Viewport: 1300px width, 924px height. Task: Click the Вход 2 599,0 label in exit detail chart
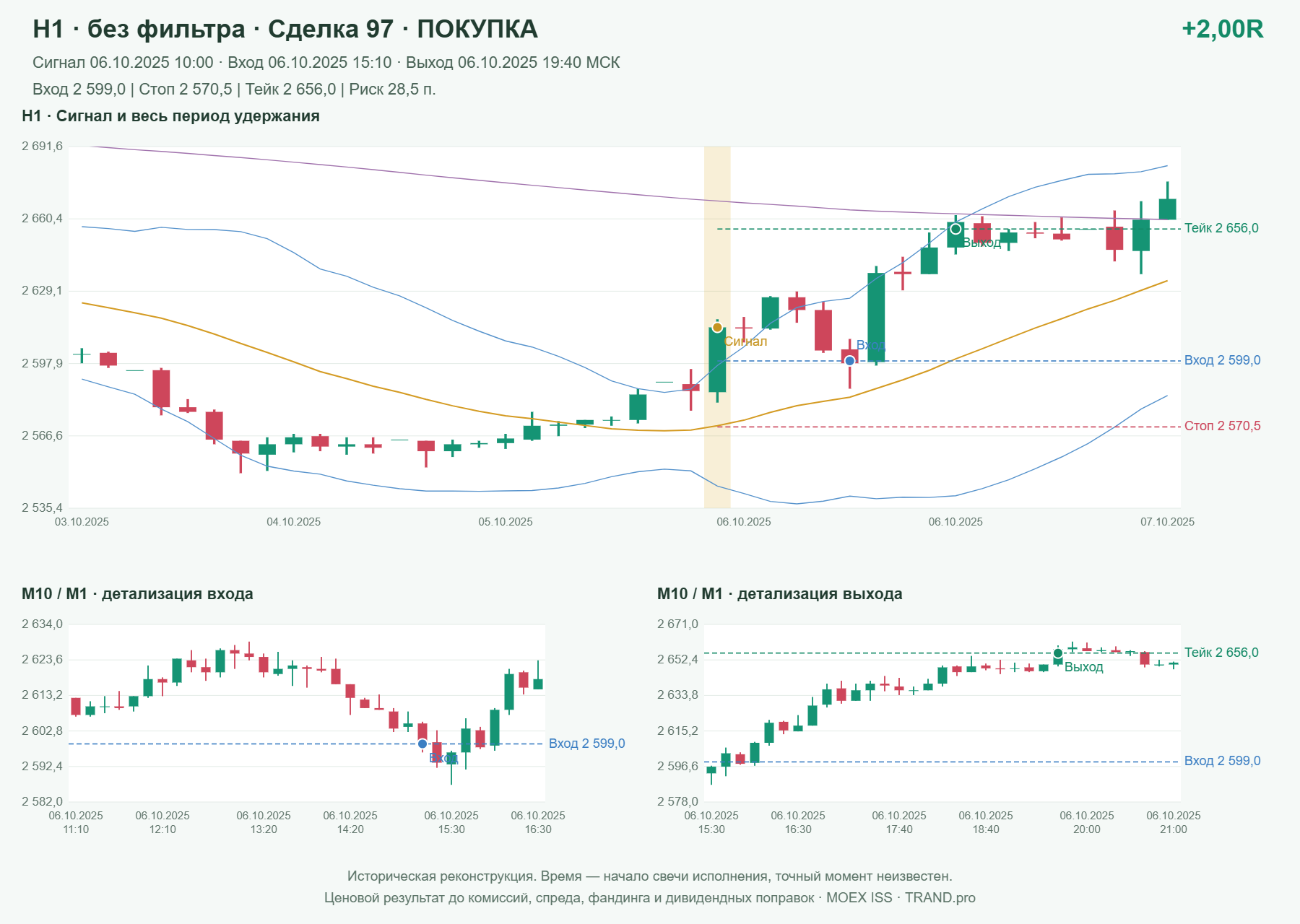[1222, 761]
